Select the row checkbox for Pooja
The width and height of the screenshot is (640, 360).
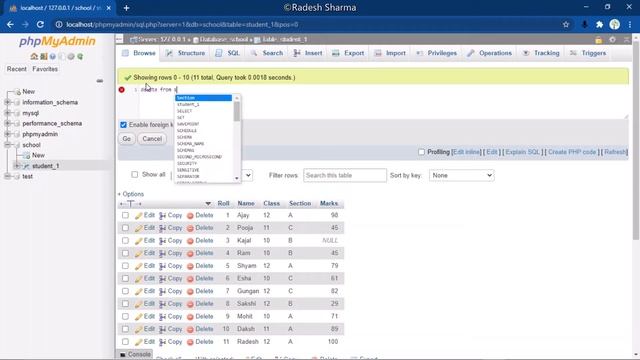pyautogui.click(x=125, y=228)
